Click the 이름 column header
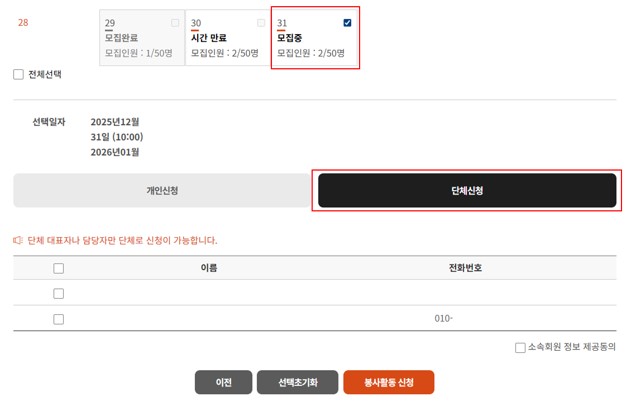Viewport: 636px width, 401px height. coord(209,268)
